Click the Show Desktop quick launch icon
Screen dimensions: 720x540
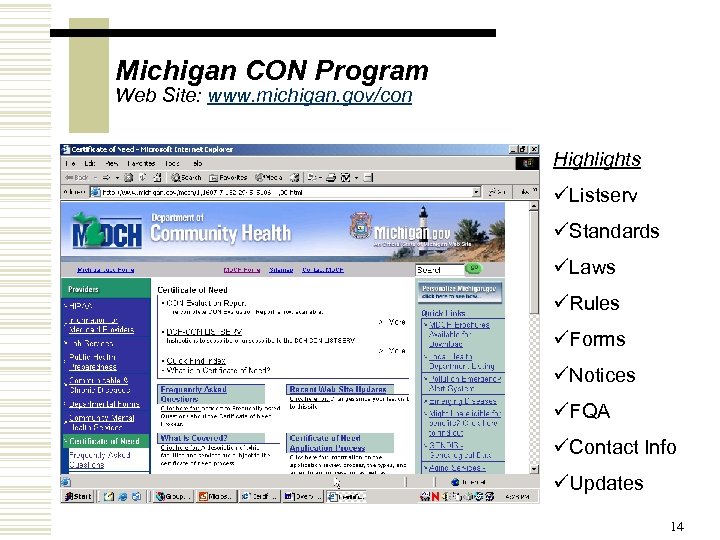coord(108,496)
